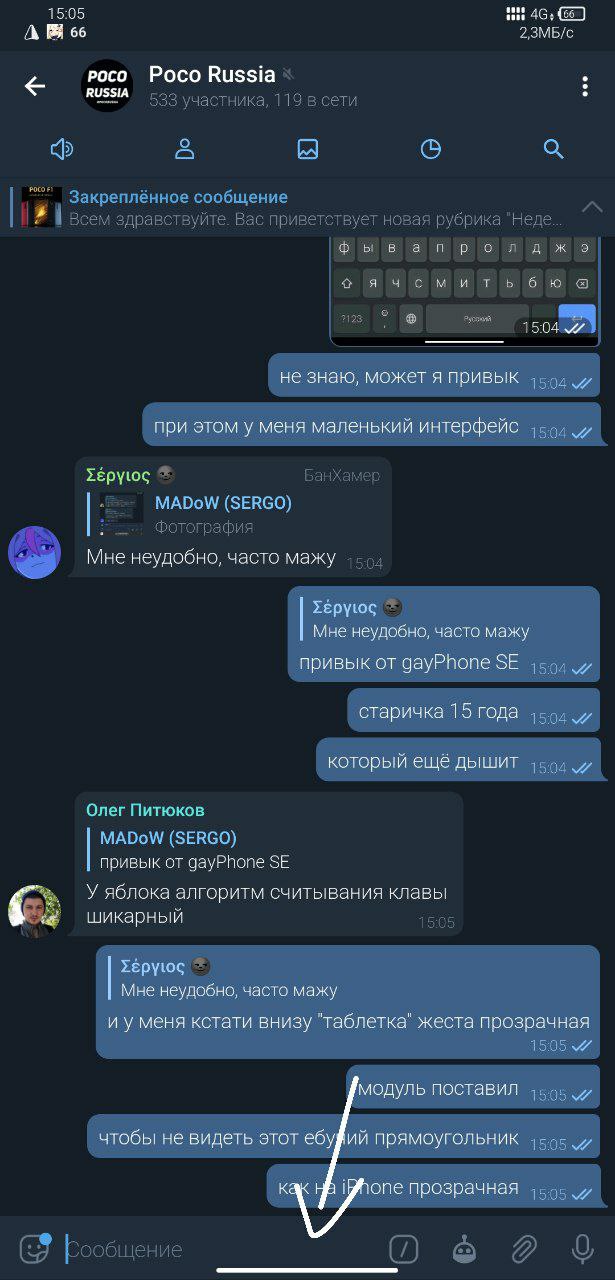Screen dimensions: 615x1280
Task: Open the keyboard screenshot photo message
Action: tap(465, 290)
